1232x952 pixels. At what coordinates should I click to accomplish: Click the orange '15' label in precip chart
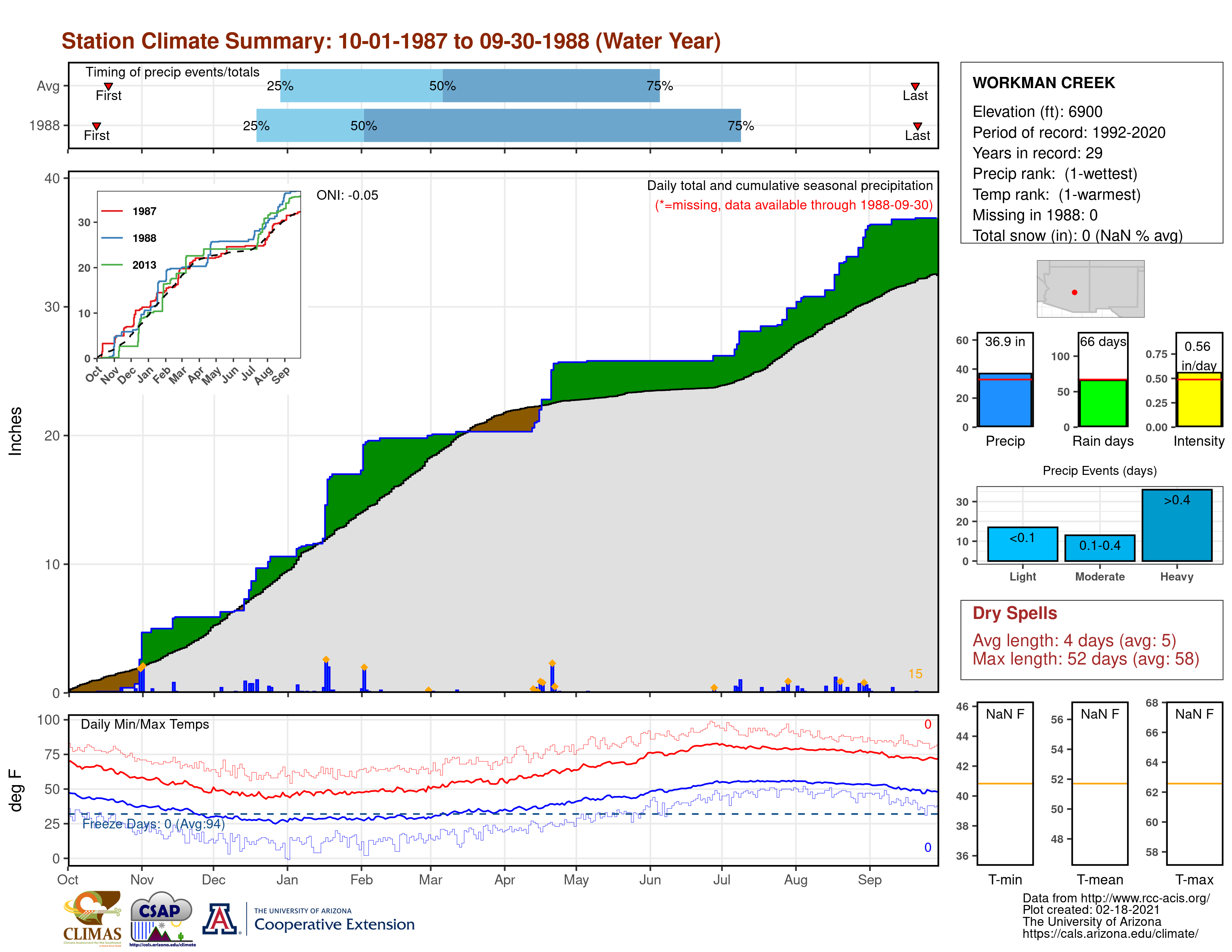click(915, 674)
